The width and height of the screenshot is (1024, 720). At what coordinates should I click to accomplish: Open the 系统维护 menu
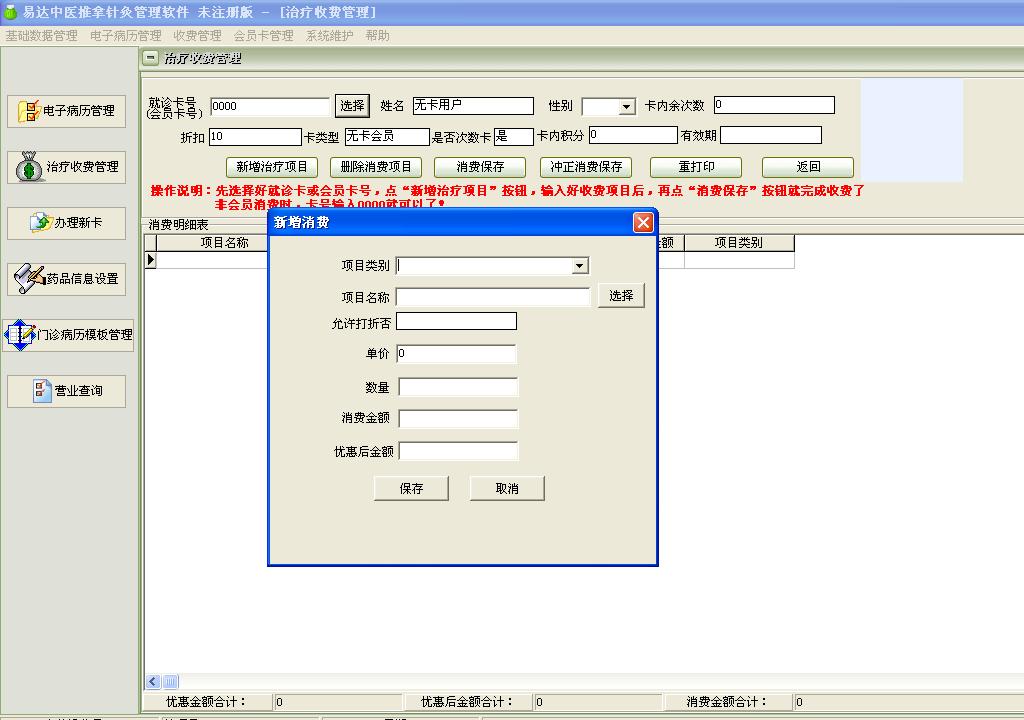pos(330,36)
